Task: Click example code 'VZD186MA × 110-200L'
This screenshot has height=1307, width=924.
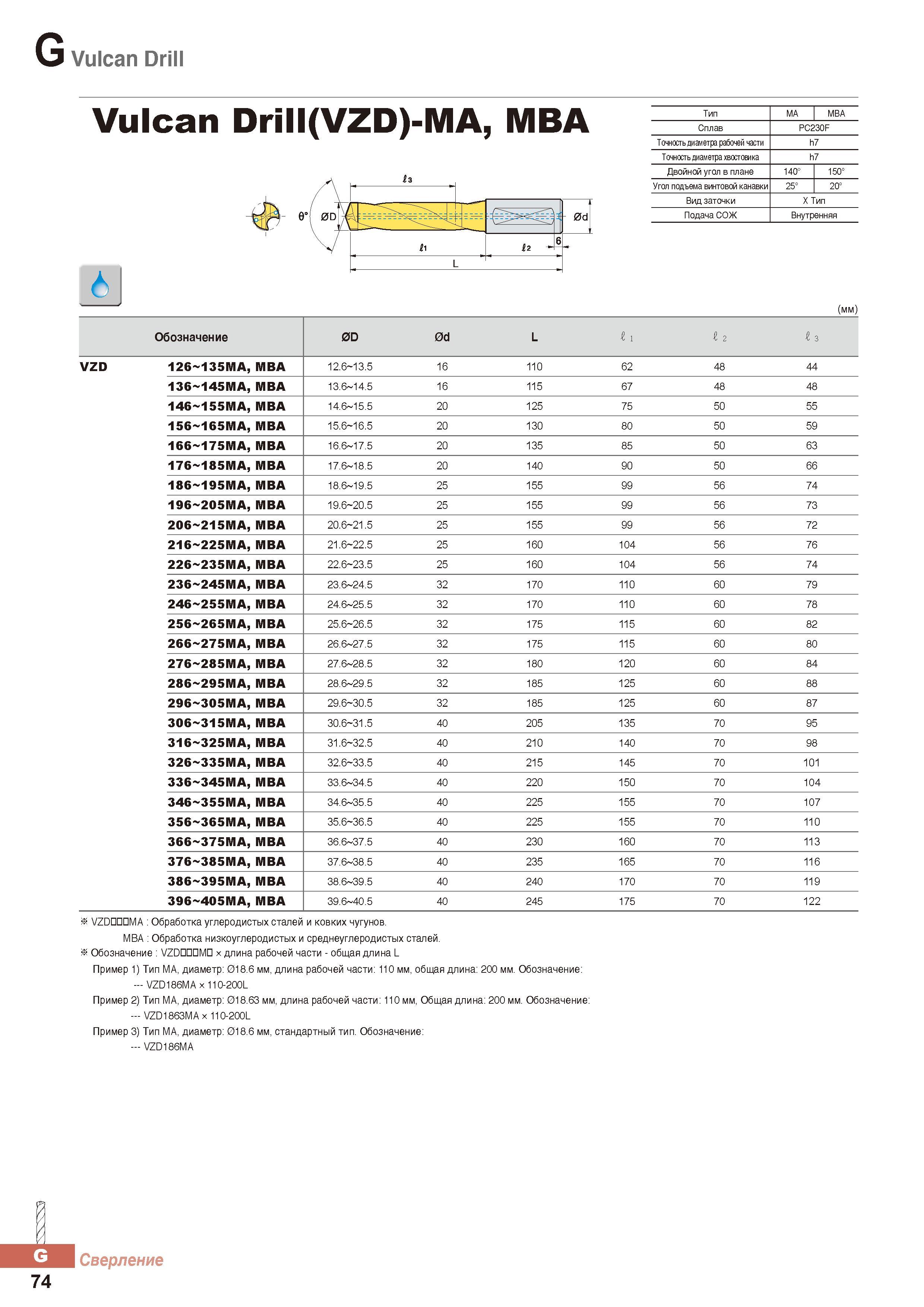Action: pos(197,985)
